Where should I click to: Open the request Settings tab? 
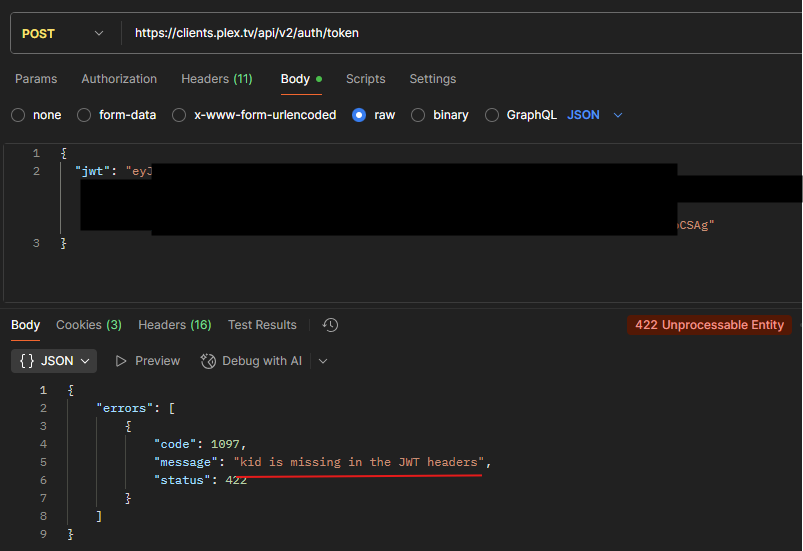click(x=433, y=79)
